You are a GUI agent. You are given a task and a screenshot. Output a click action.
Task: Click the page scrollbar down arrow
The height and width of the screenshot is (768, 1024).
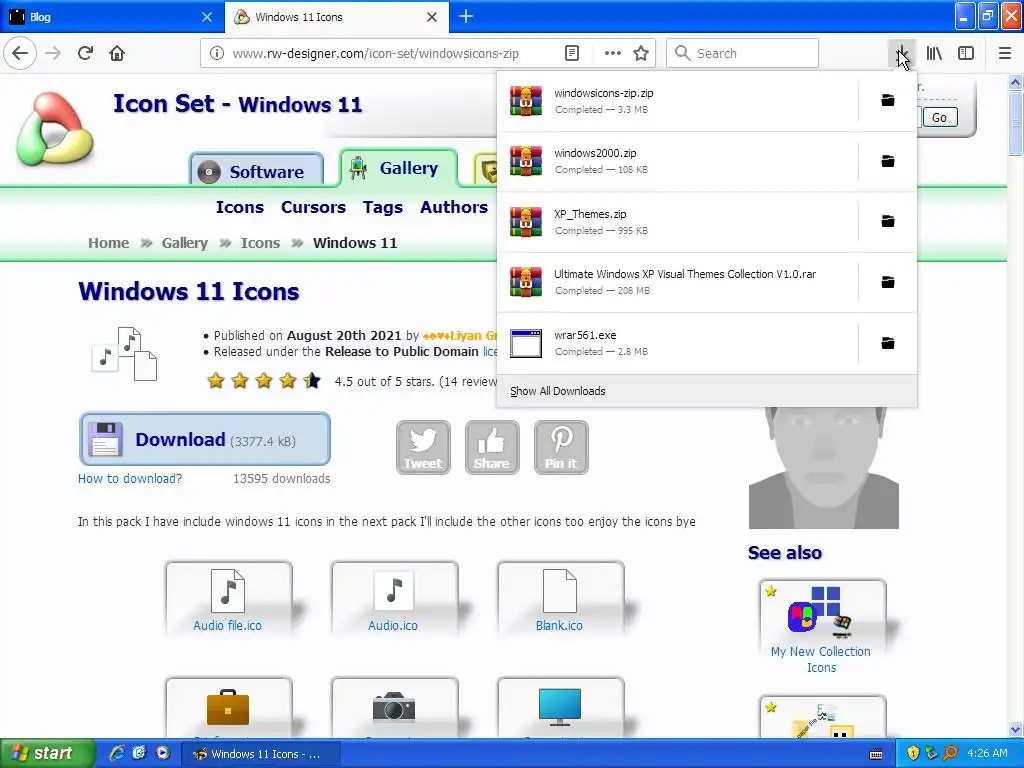tap(1016, 729)
